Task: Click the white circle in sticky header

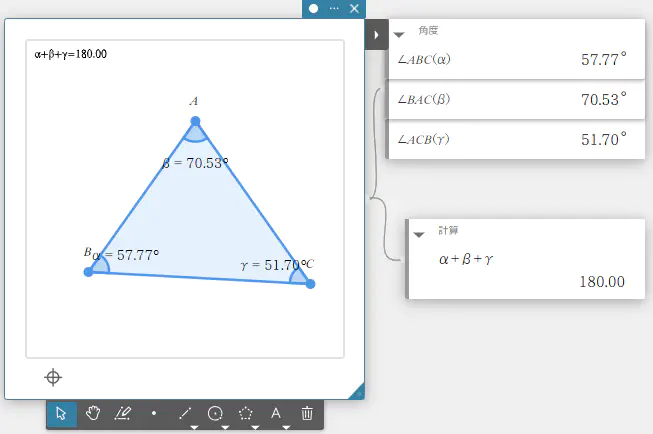Action: 314,8
